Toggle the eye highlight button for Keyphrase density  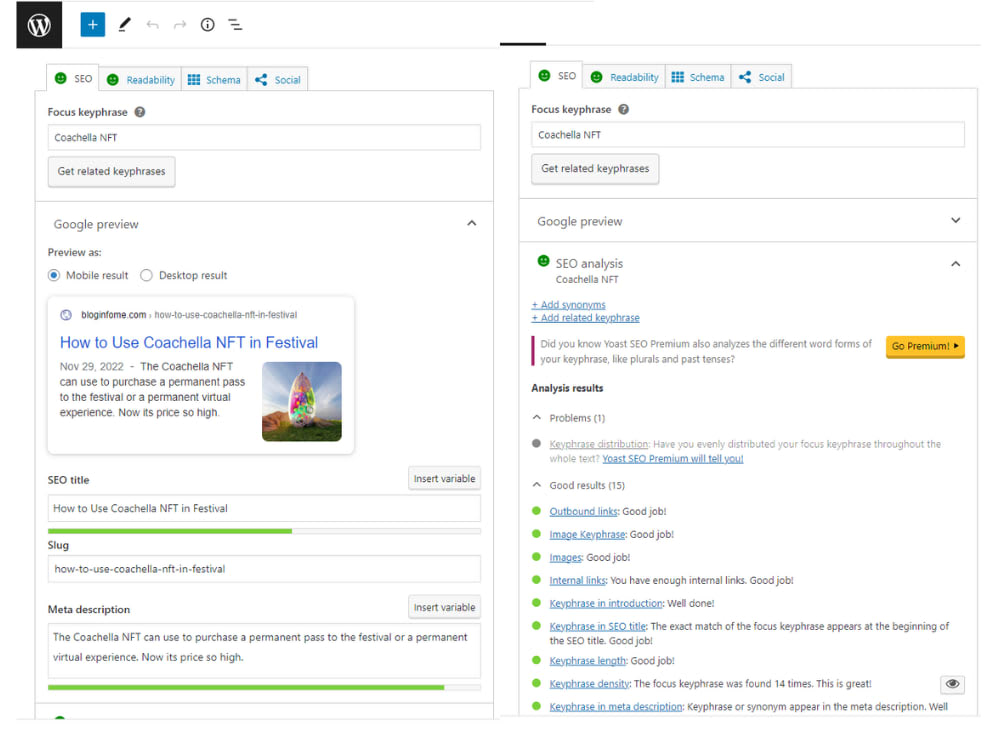point(952,684)
